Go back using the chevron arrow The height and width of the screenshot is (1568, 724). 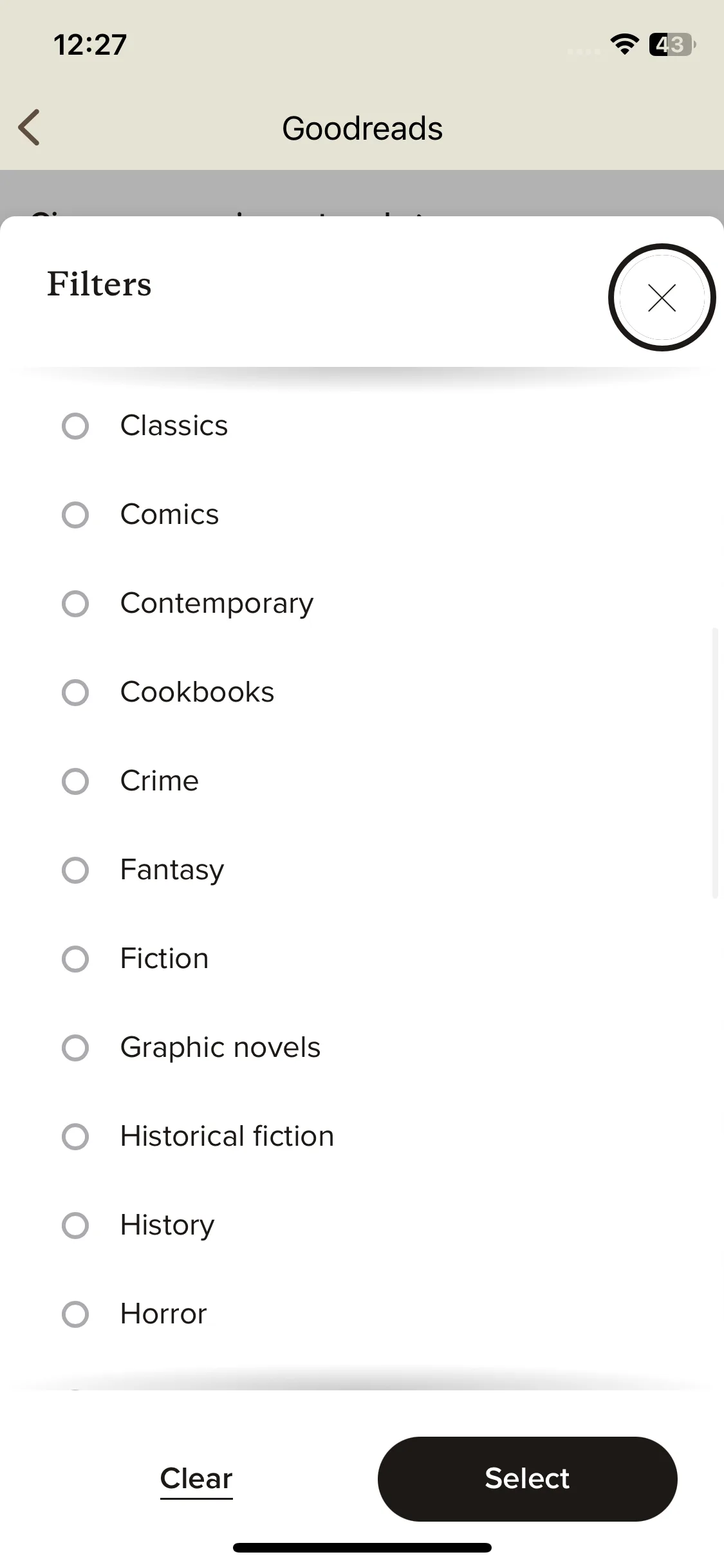coord(30,127)
